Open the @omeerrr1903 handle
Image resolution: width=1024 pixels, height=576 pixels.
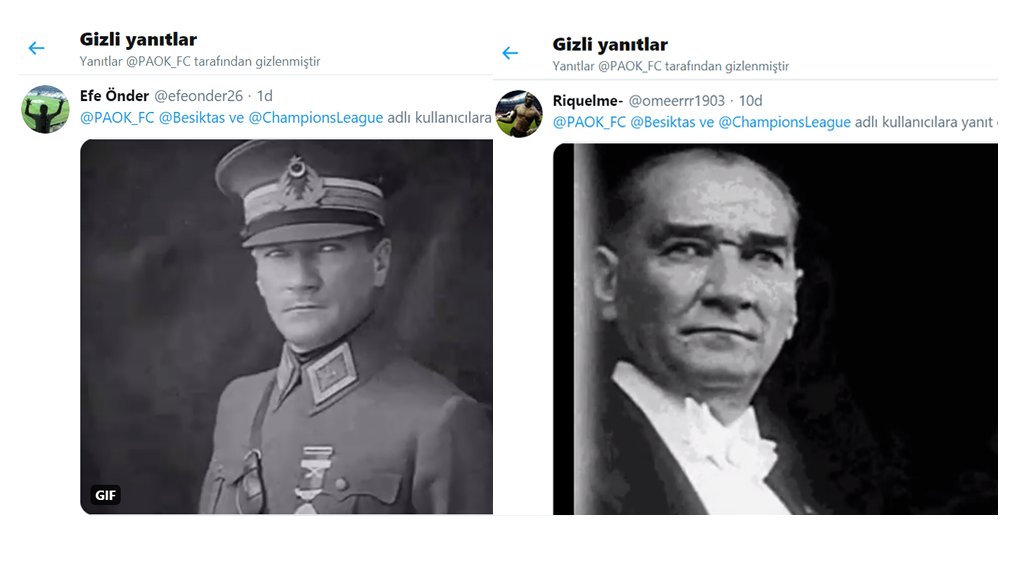(677, 101)
